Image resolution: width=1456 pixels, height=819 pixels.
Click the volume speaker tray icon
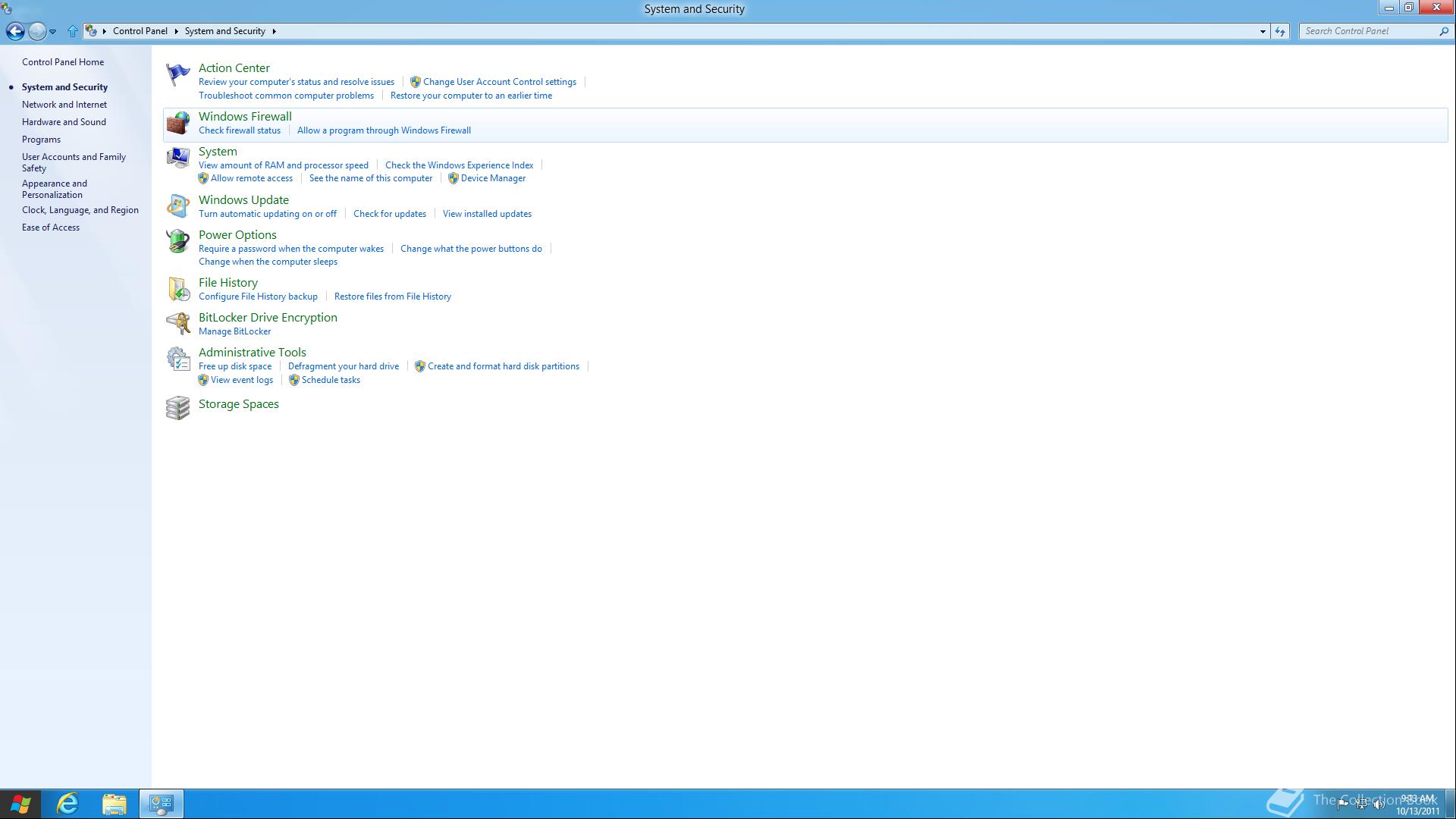[1379, 805]
